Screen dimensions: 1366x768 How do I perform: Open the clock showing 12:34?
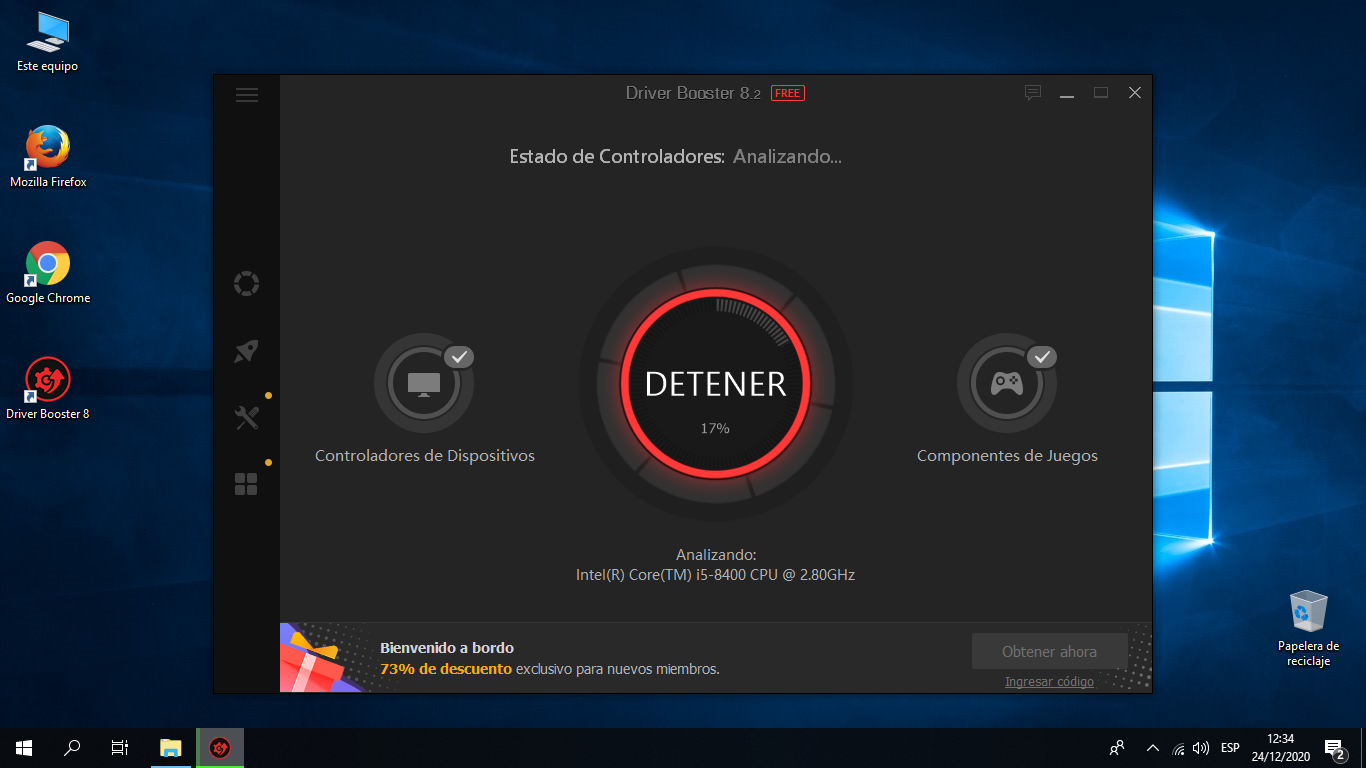pos(1280,748)
